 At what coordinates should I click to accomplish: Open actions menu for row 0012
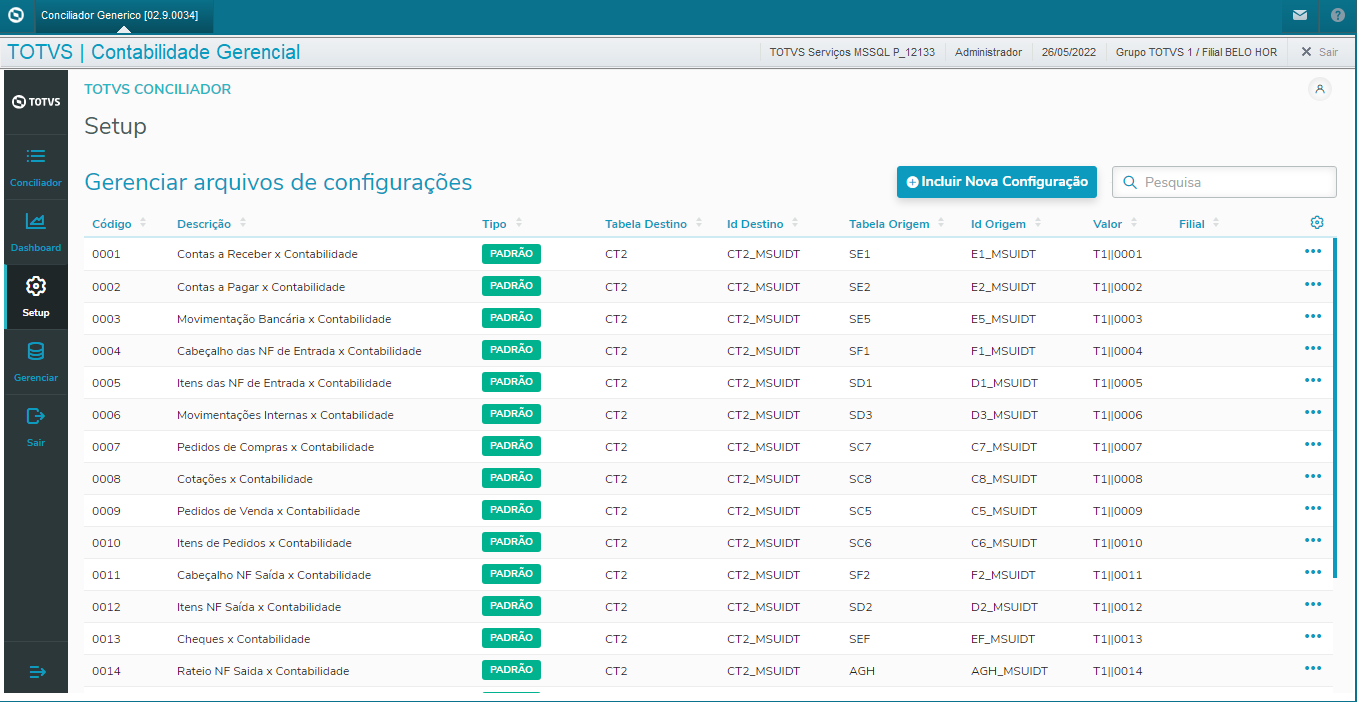tap(1313, 604)
